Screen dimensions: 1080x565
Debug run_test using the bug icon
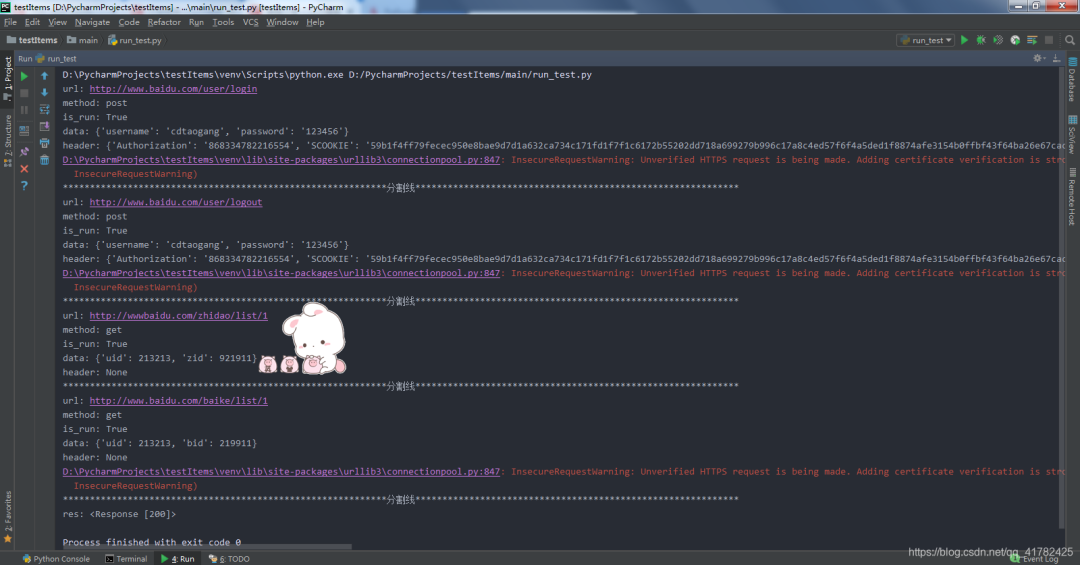(x=981, y=40)
